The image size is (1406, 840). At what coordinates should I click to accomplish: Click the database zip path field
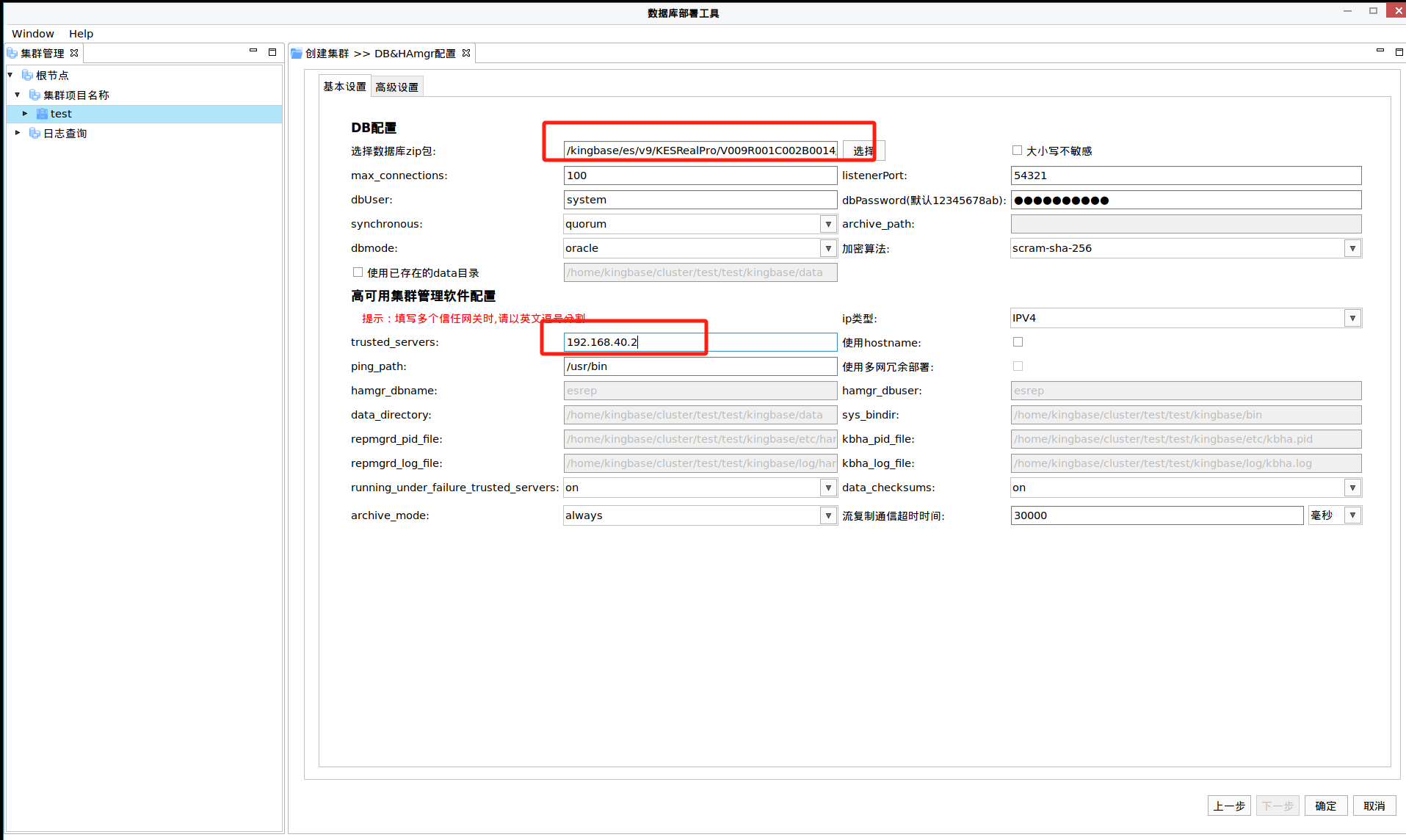700,151
